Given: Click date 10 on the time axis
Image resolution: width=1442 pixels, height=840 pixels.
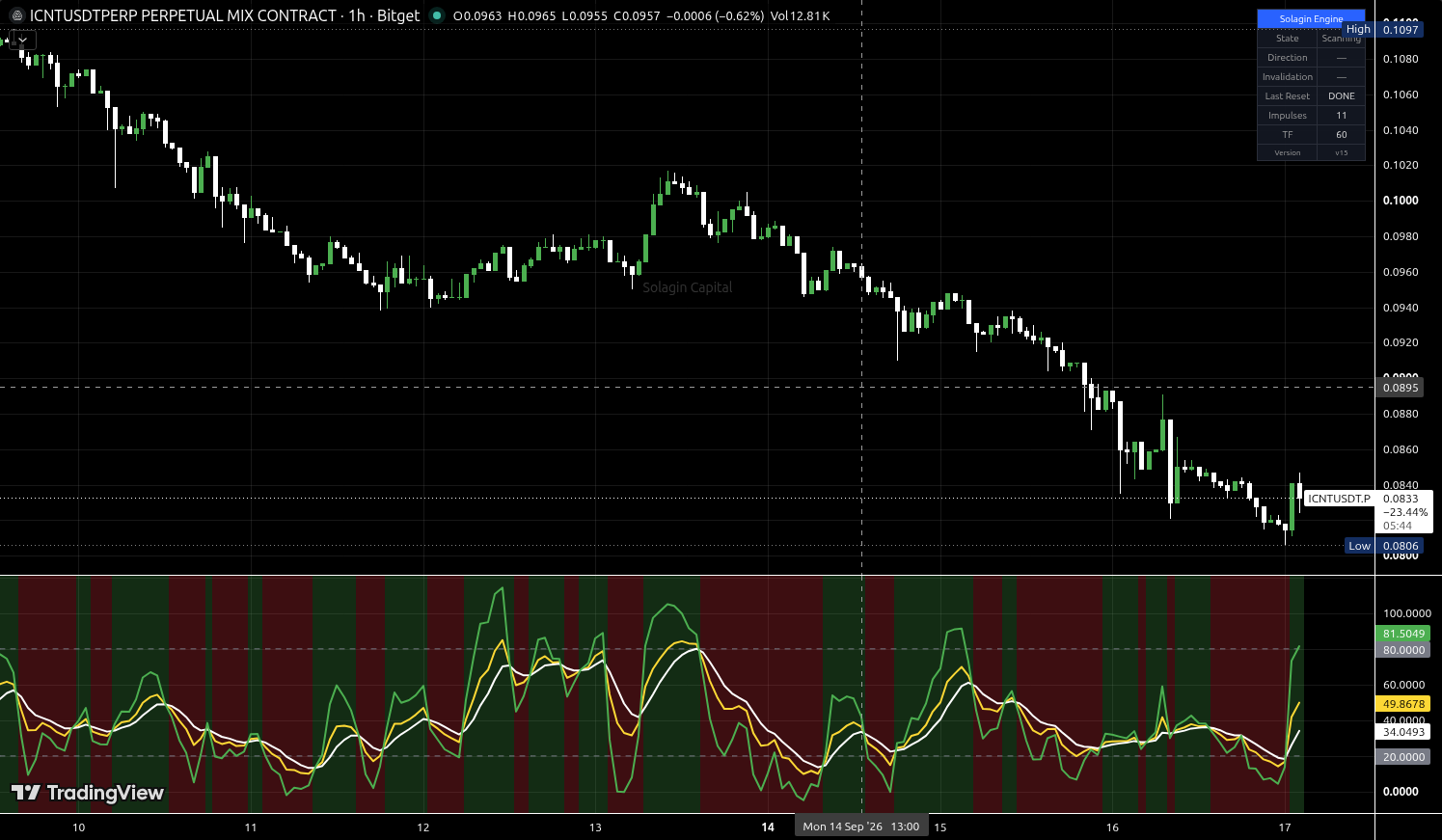Looking at the screenshot, I should pyautogui.click(x=79, y=827).
